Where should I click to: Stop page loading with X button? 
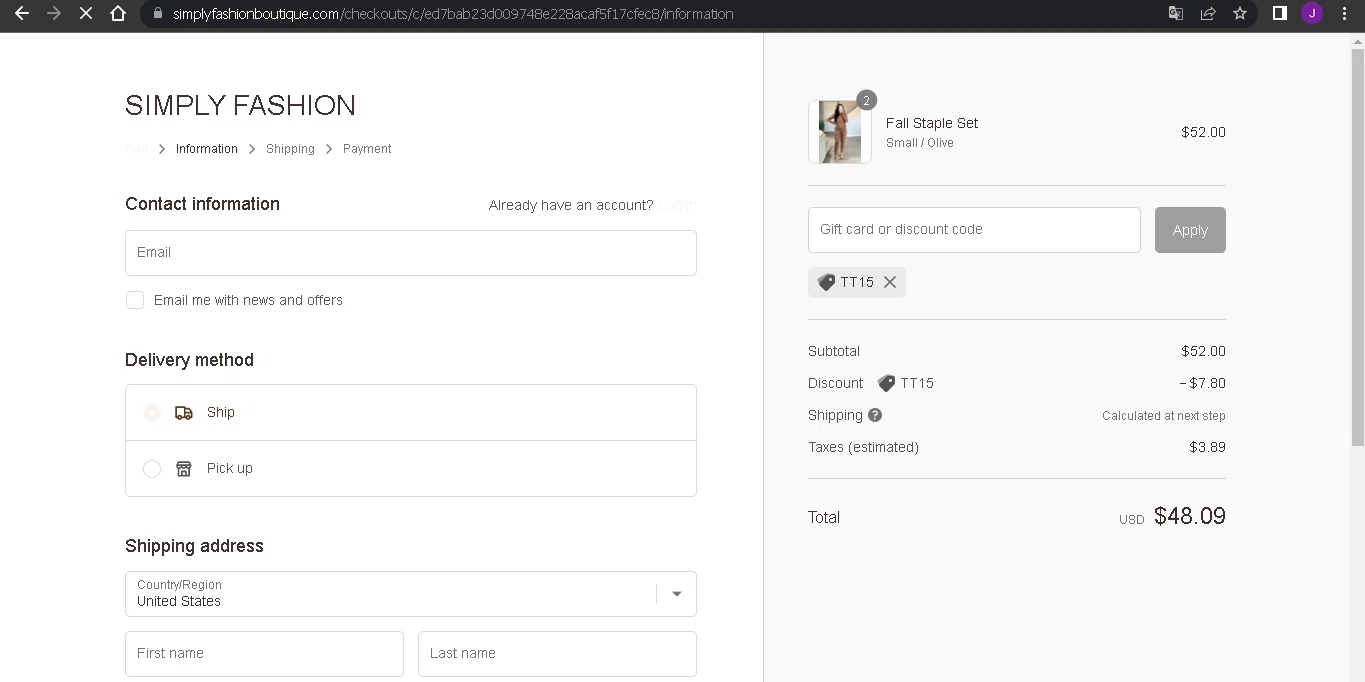[x=86, y=14]
